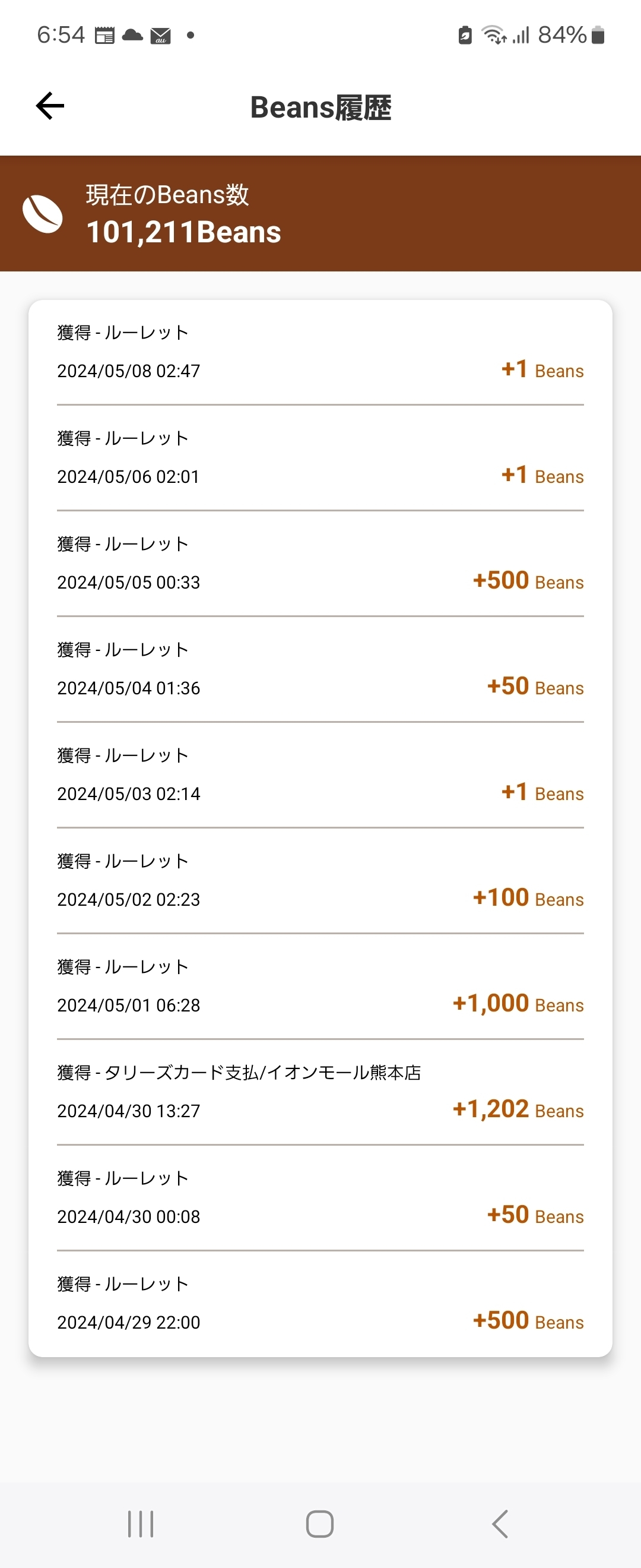This screenshot has height=1568, width=641.
Task: Tap the Beans履歴 page title
Action: point(320,108)
